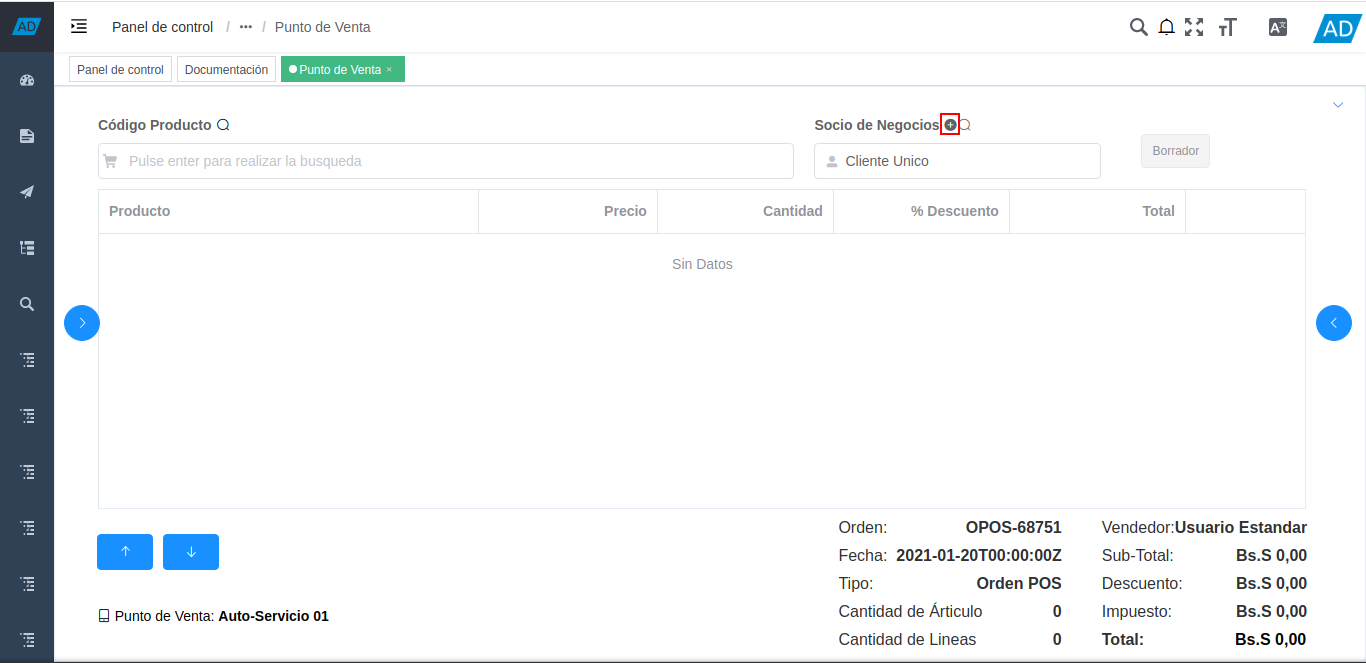This screenshot has height=663, width=1366.
Task: Click the blue up arrow button
Action: pyautogui.click(x=125, y=552)
